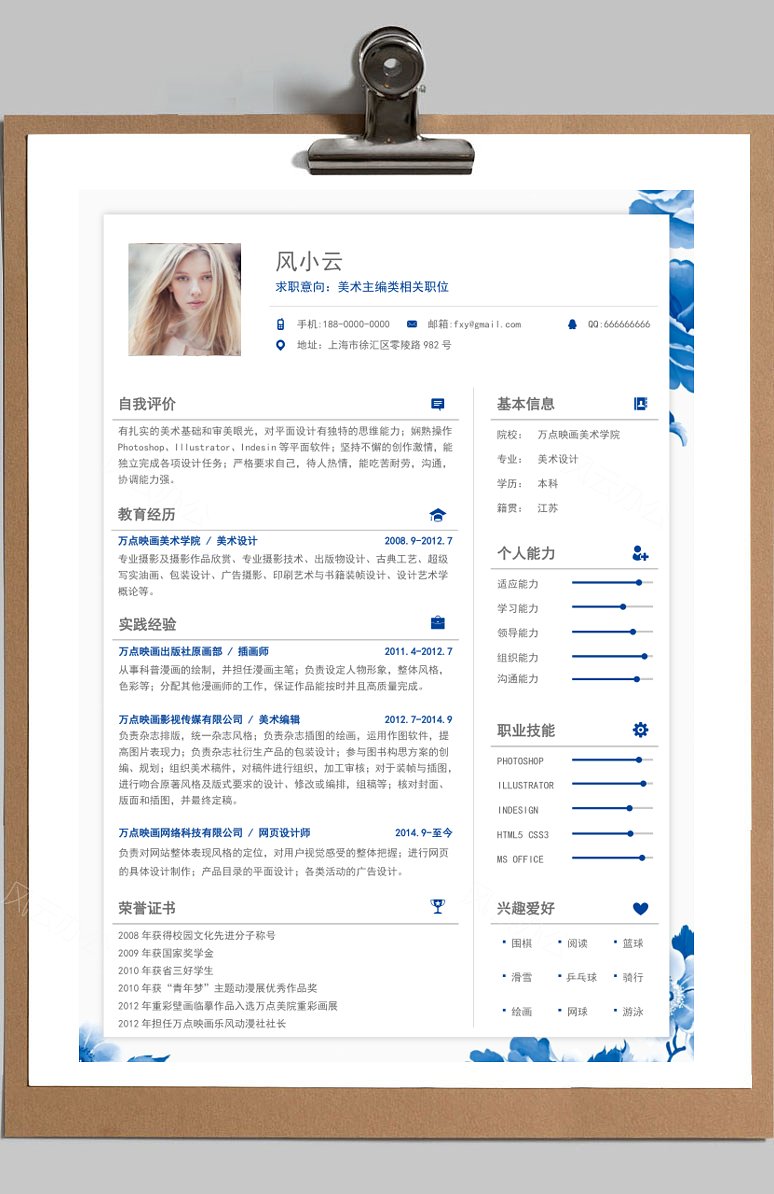Click the 兴趣爱好 heading
Image resolution: width=774 pixels, height=1194 pixels.
[x=526, y=908]
